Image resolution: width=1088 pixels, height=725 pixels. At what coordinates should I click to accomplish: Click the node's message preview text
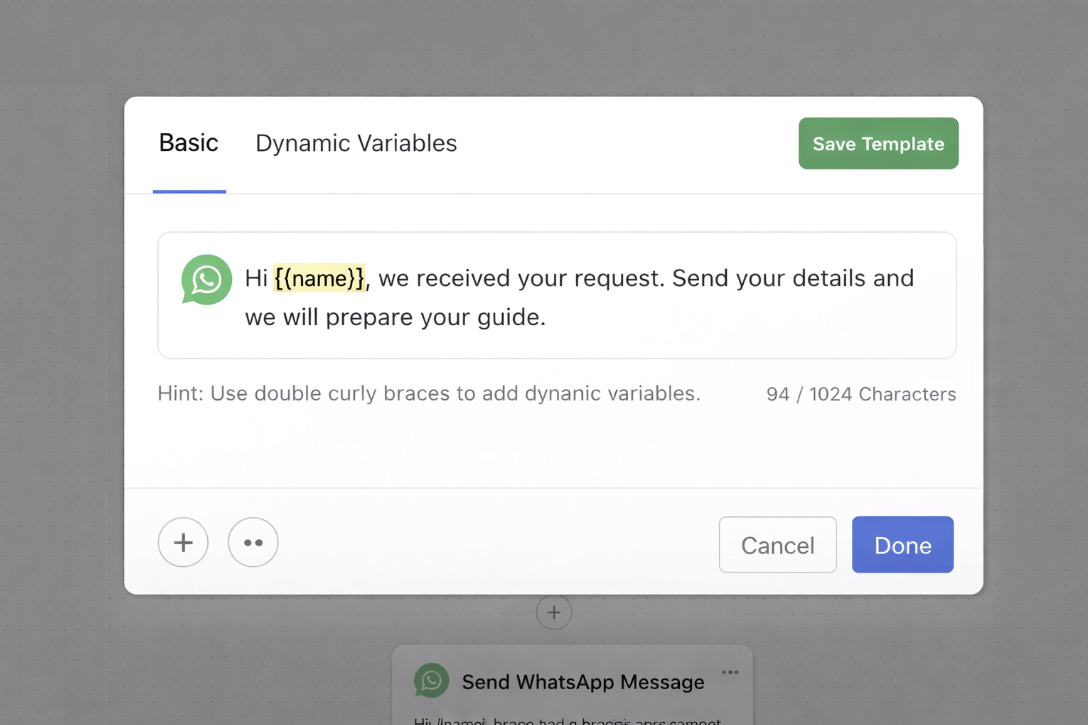(568, 719)
